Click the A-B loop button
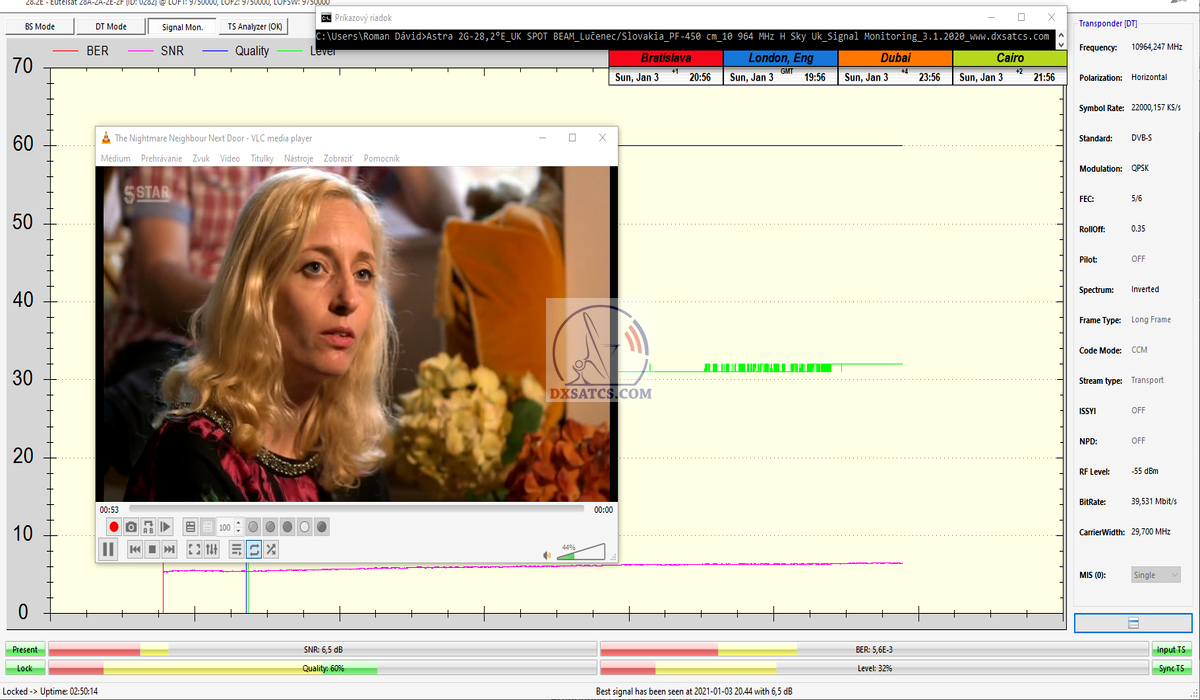This screenshot has height=700, width=1200. tap(148, 527)
